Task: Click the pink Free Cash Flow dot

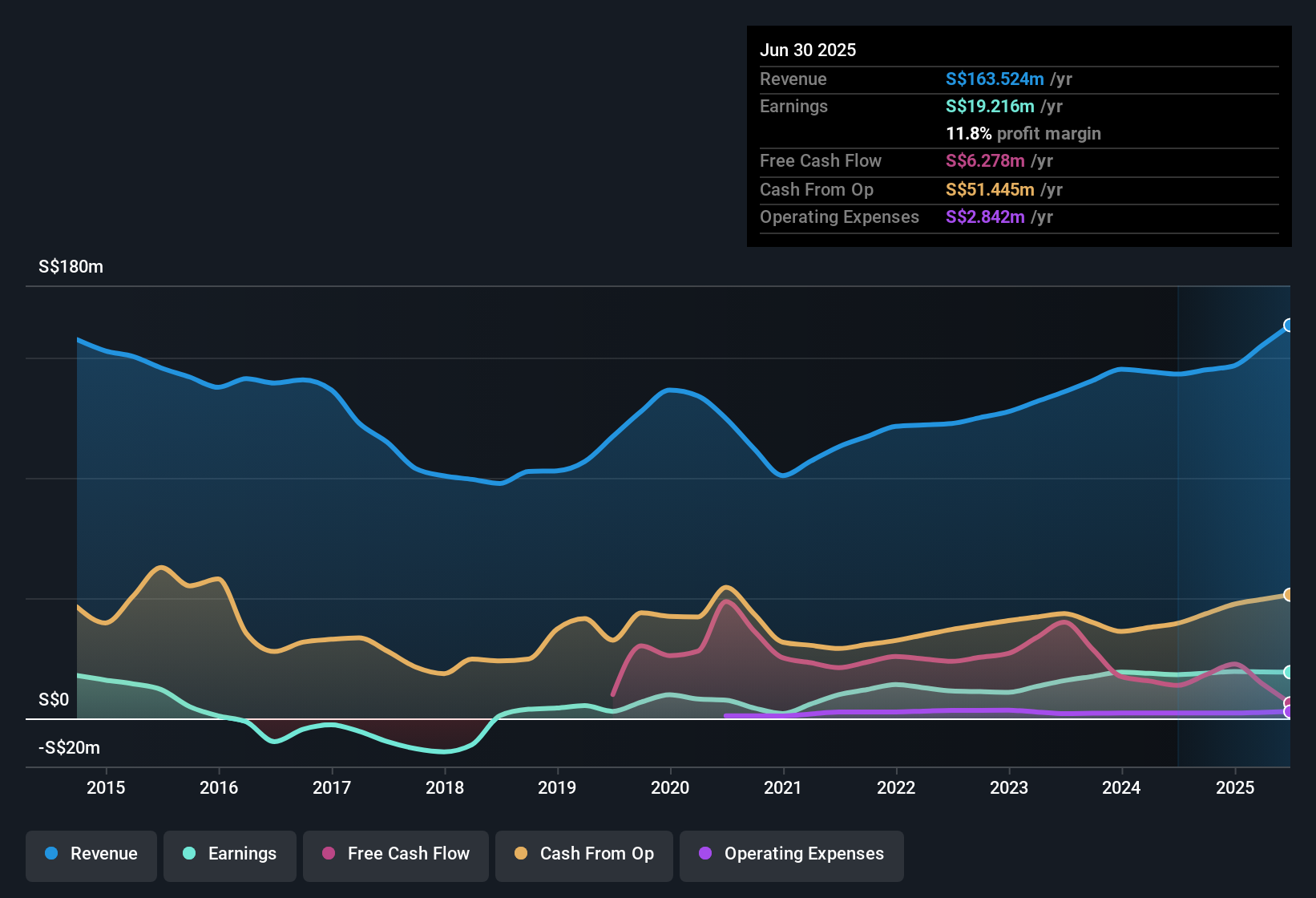Action: pos(329,853)
